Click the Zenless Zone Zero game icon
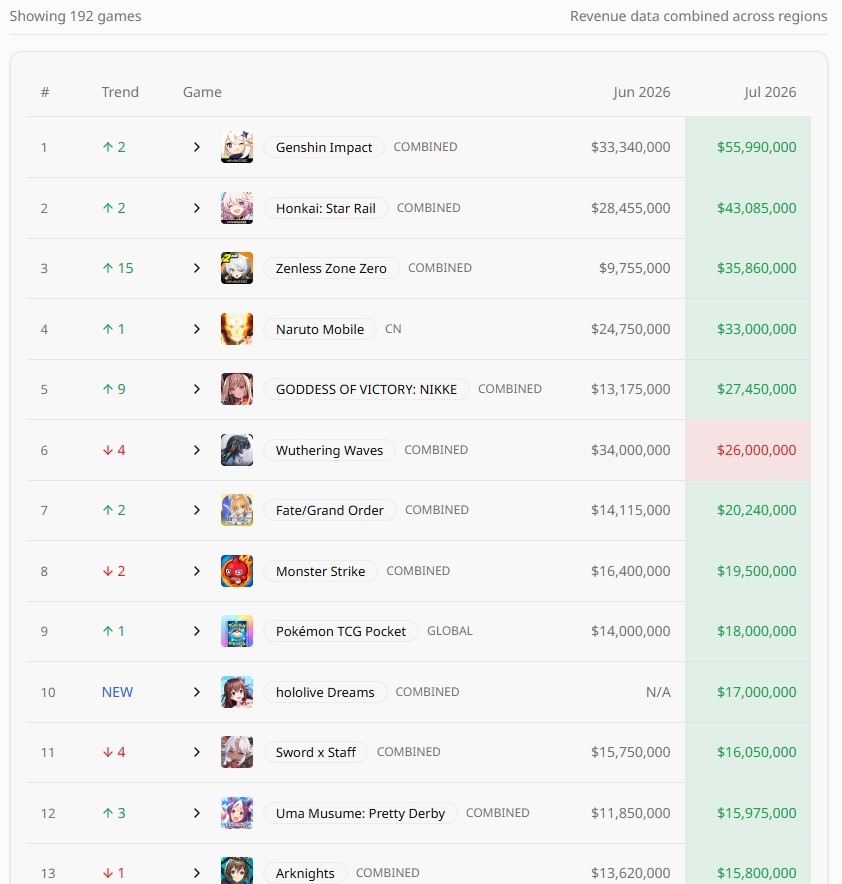The height and width of the screenshot is (884, 842). point(237,268)
